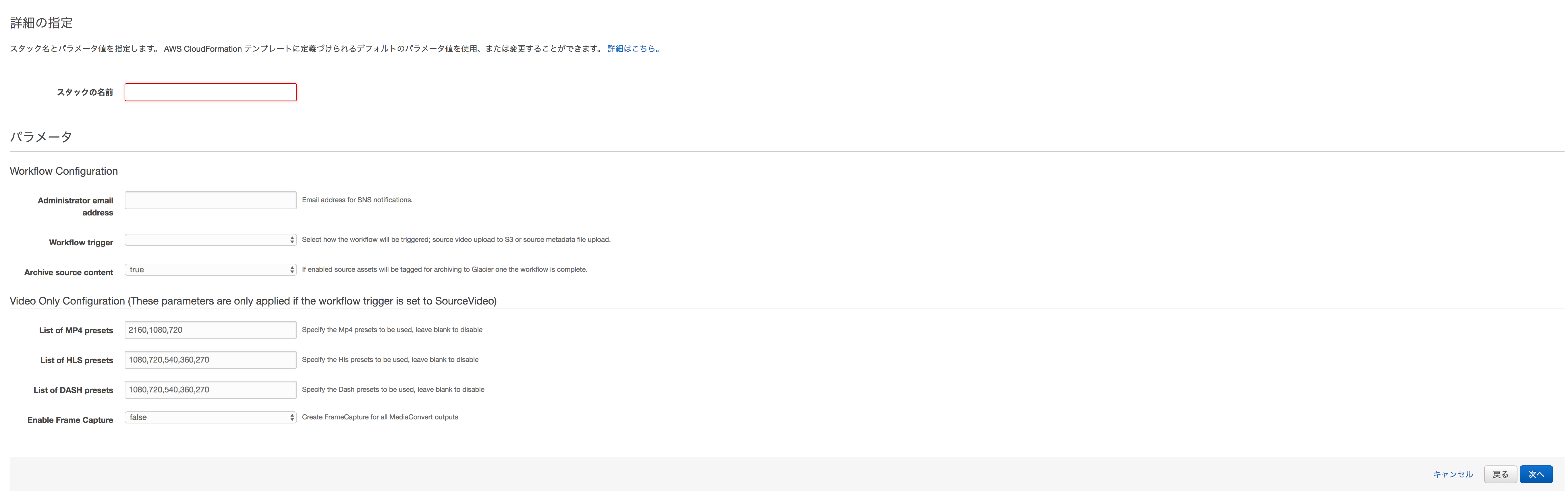Click the List of MP4 presets field
The image size is (1568, 501).
211,330
